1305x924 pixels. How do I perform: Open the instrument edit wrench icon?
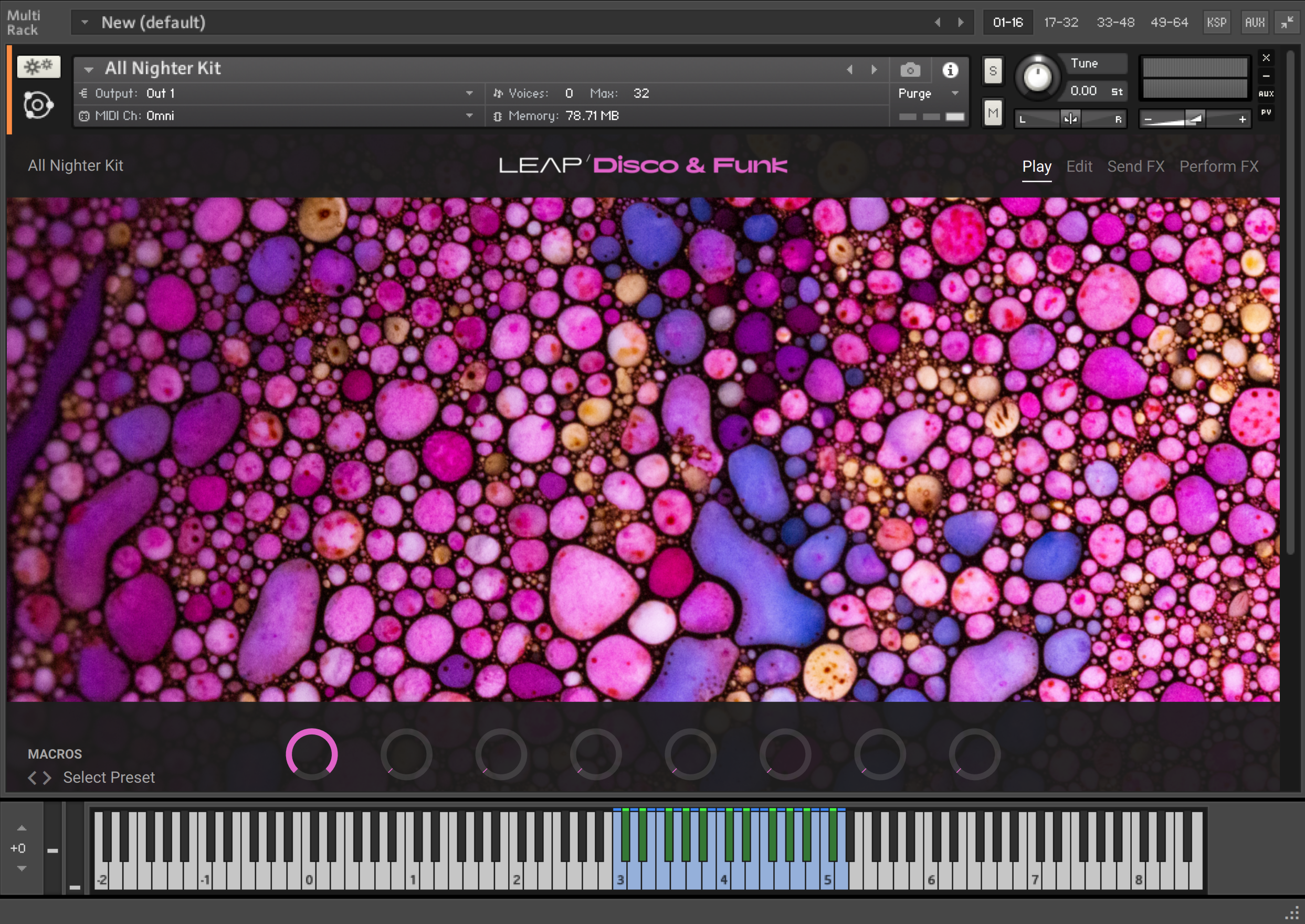[38, 67]
